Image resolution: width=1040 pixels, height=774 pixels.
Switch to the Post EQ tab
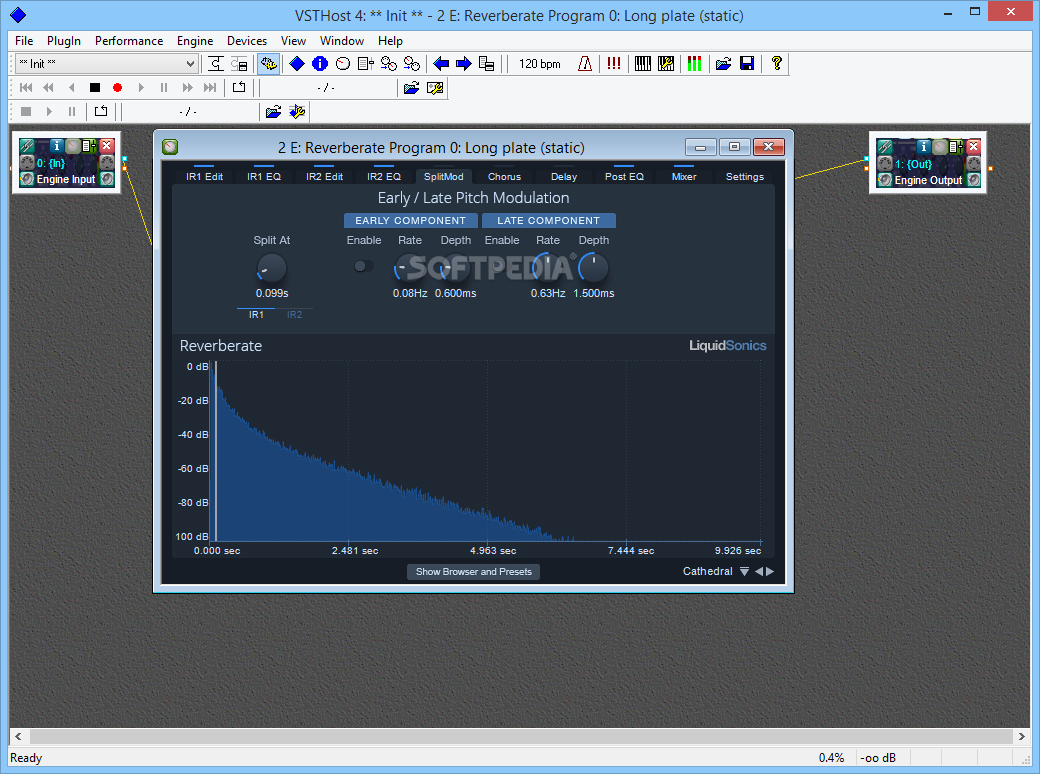624,176
